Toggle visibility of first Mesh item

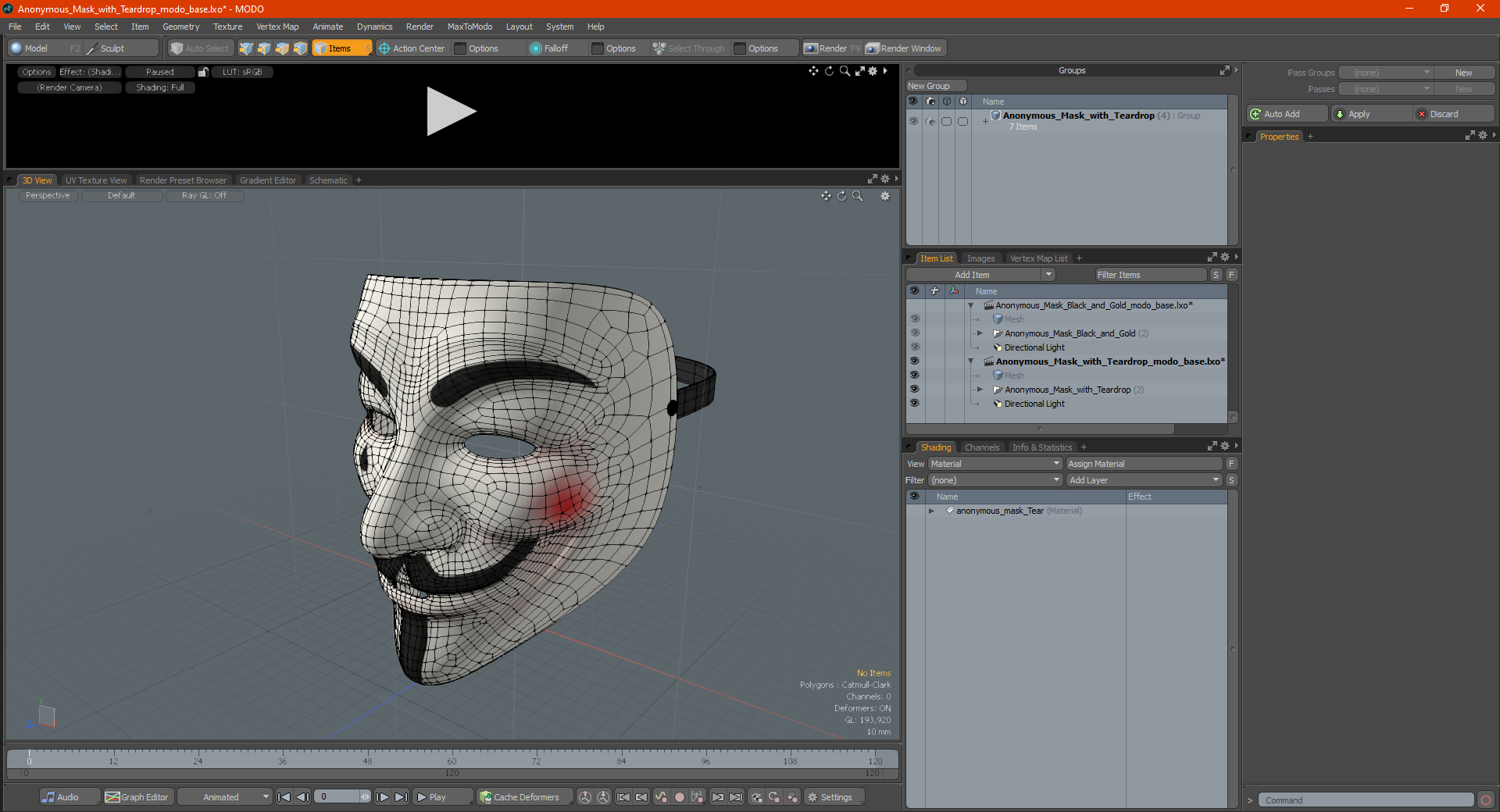(915, 319)
